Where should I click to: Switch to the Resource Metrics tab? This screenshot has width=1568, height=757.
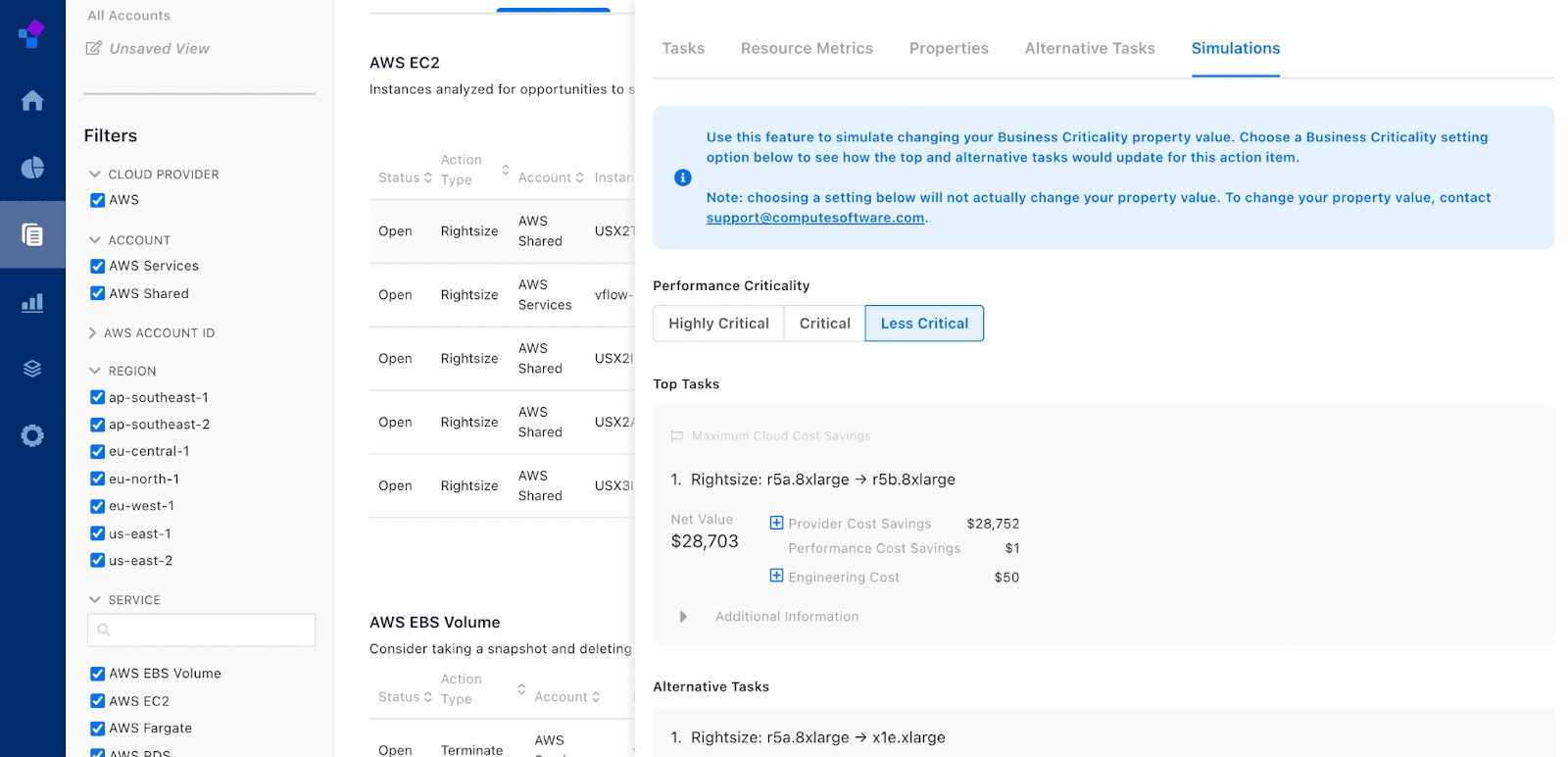click(807, 48)
